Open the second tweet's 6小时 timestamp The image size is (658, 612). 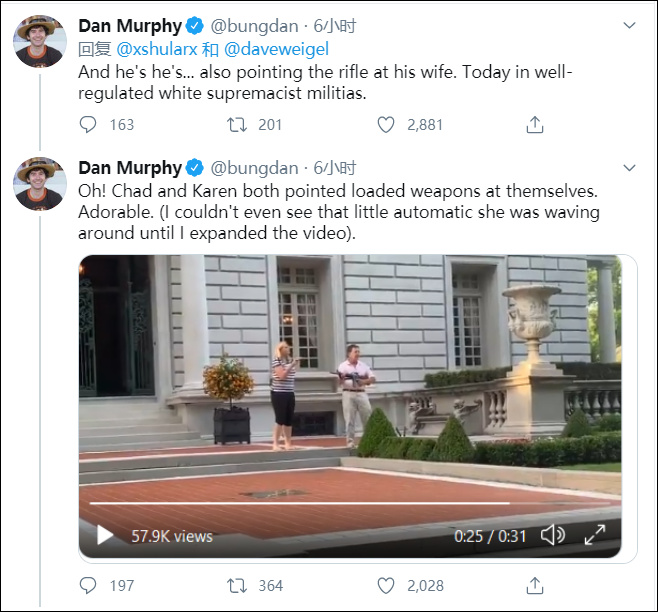[335, 168]
